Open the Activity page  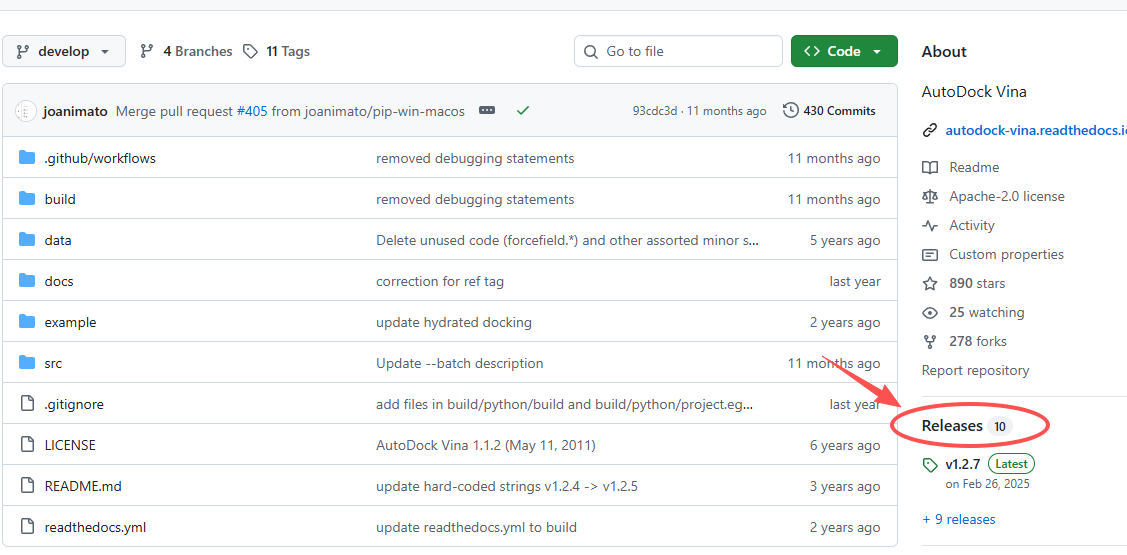[x=971, y=225]
